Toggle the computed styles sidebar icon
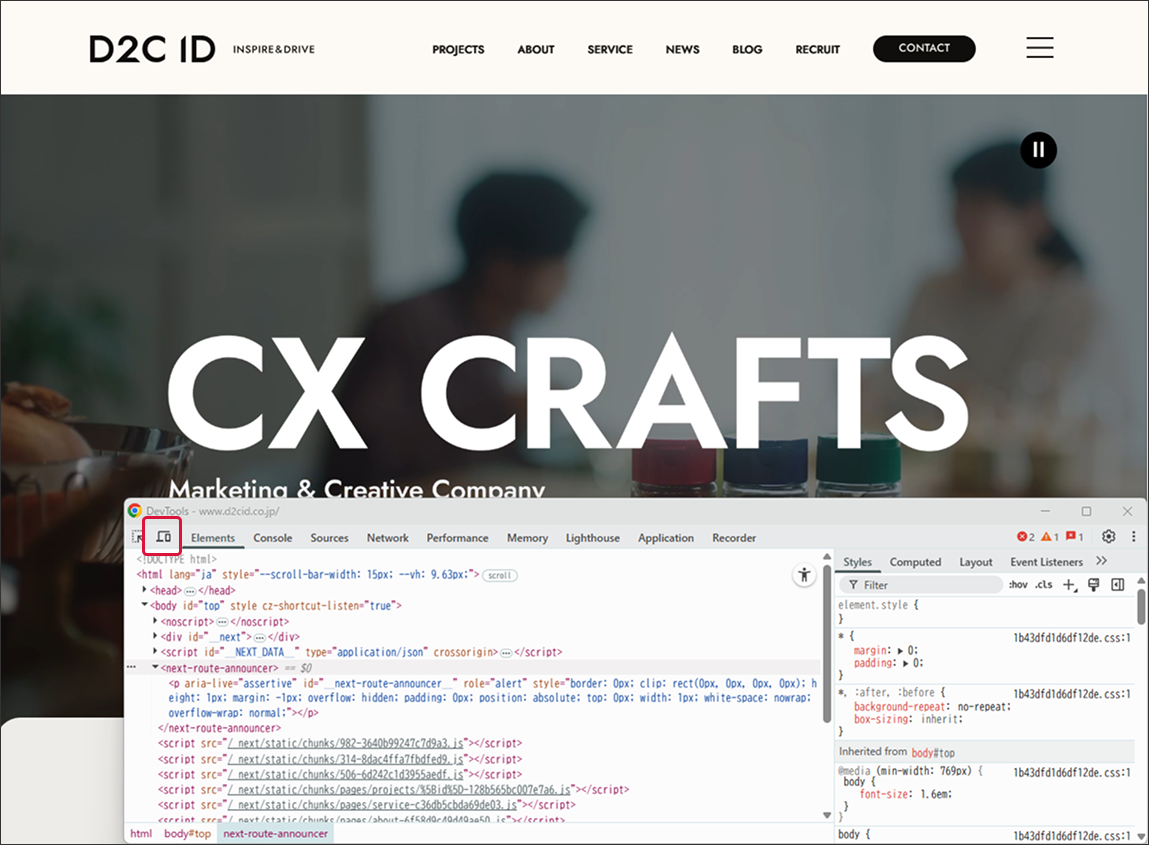 [1117, 585]
